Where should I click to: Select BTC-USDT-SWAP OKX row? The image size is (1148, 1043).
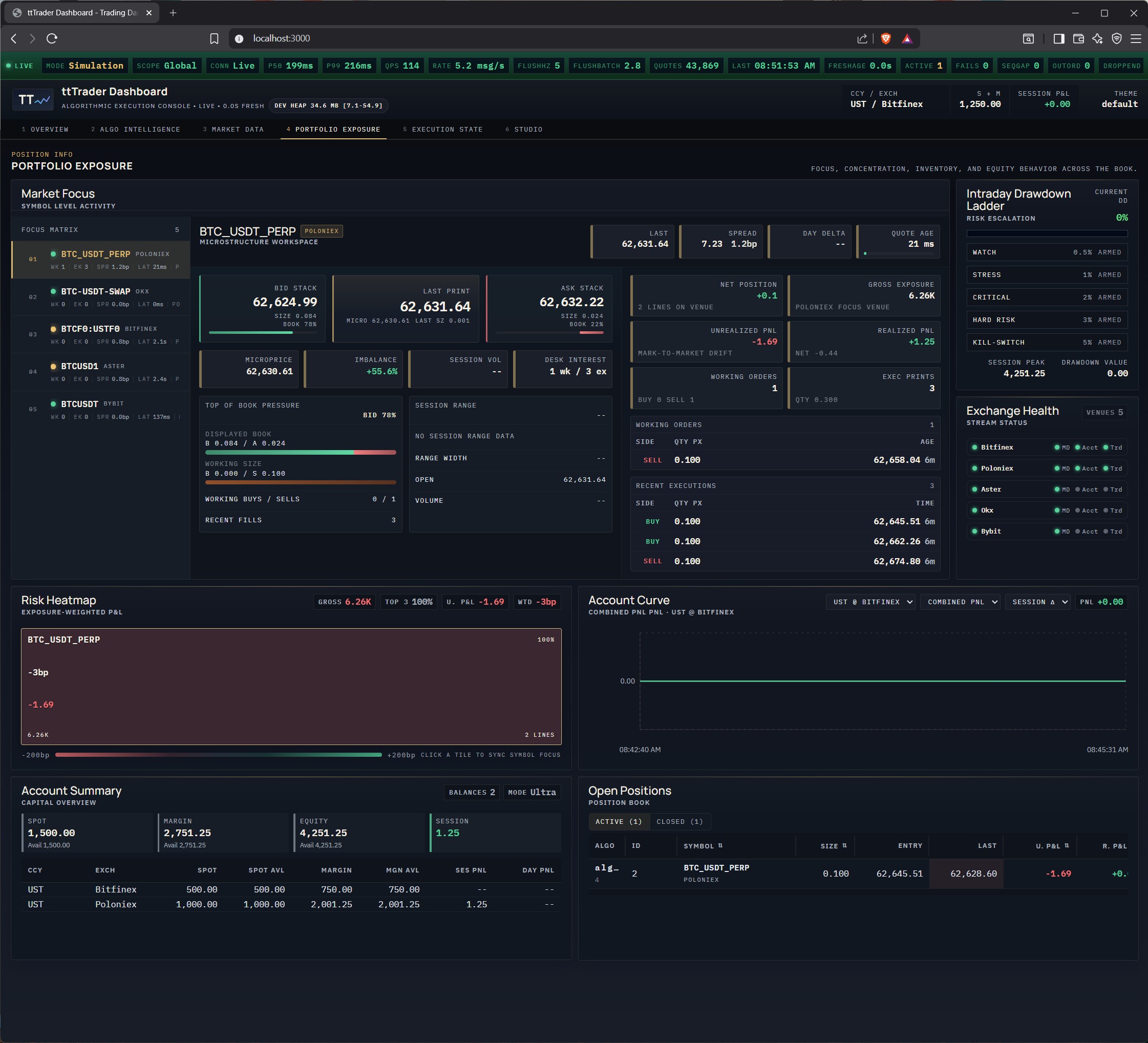click(101, 297)
